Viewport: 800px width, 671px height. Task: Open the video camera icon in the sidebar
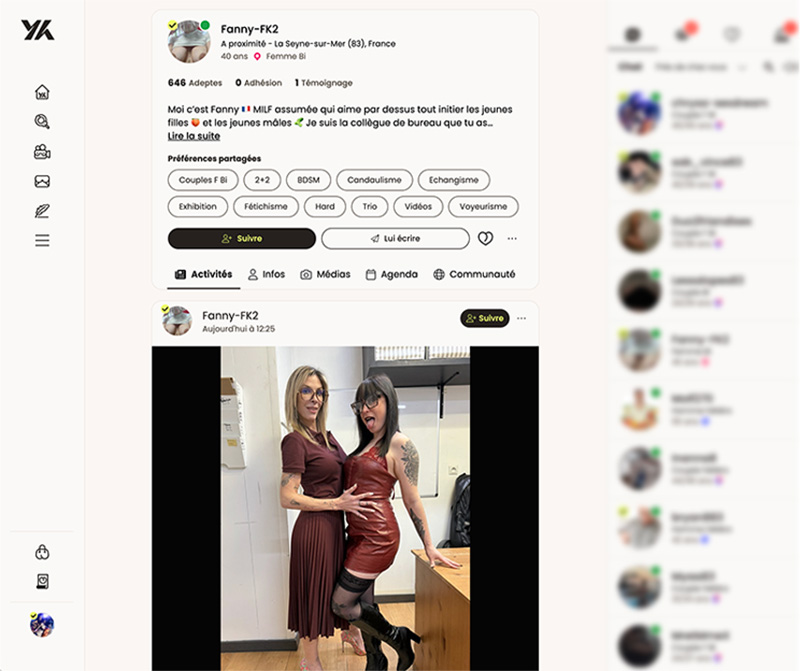[x=42, y=152]
